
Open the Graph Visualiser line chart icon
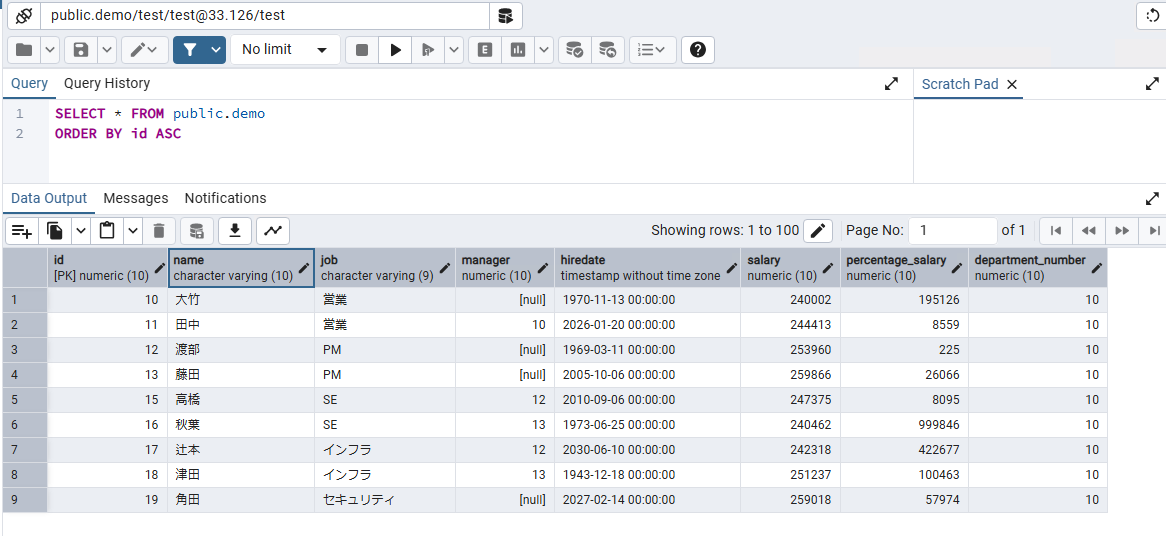(273, 231)
